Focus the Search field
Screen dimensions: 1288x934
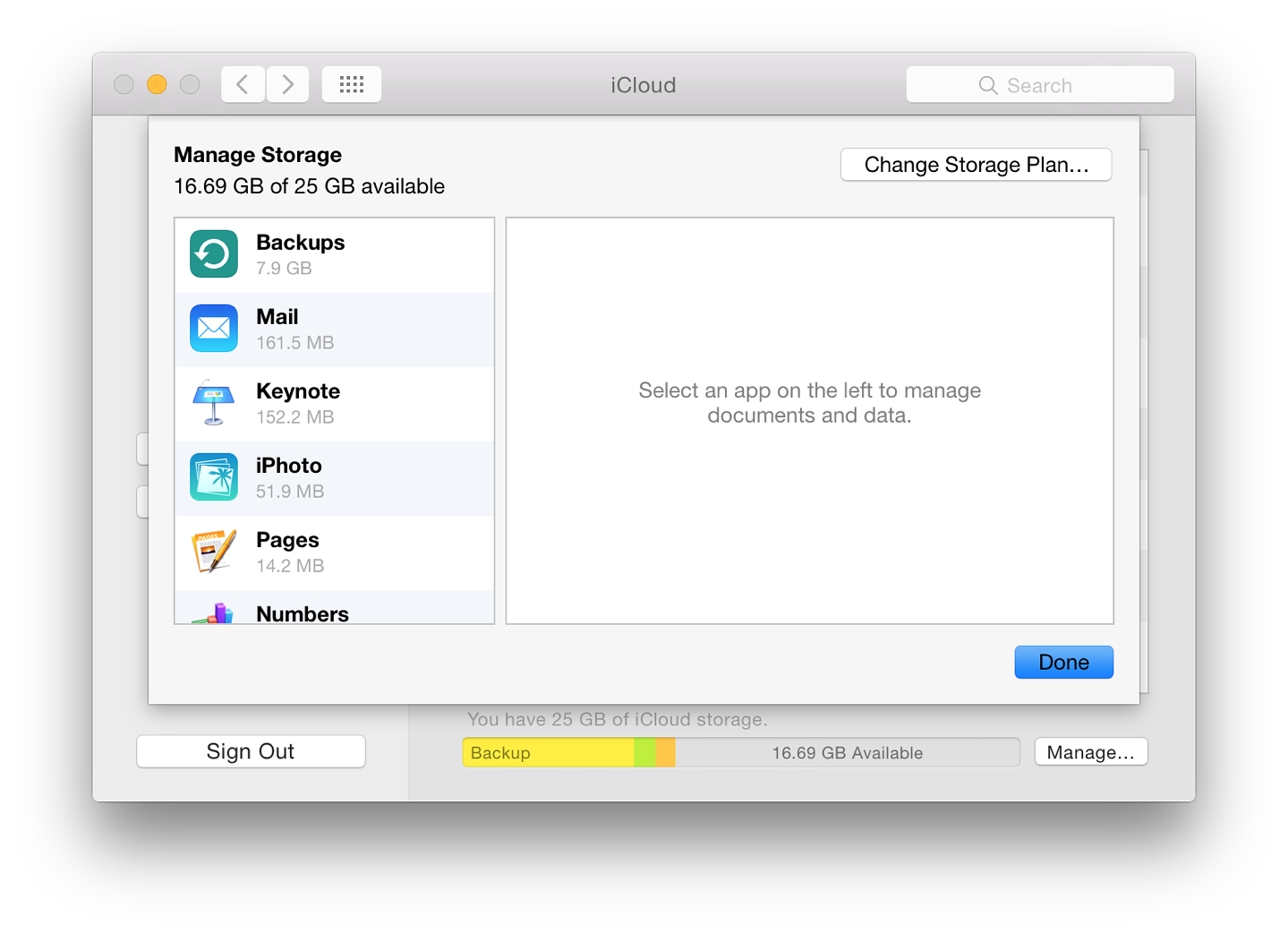[1040, 85]
